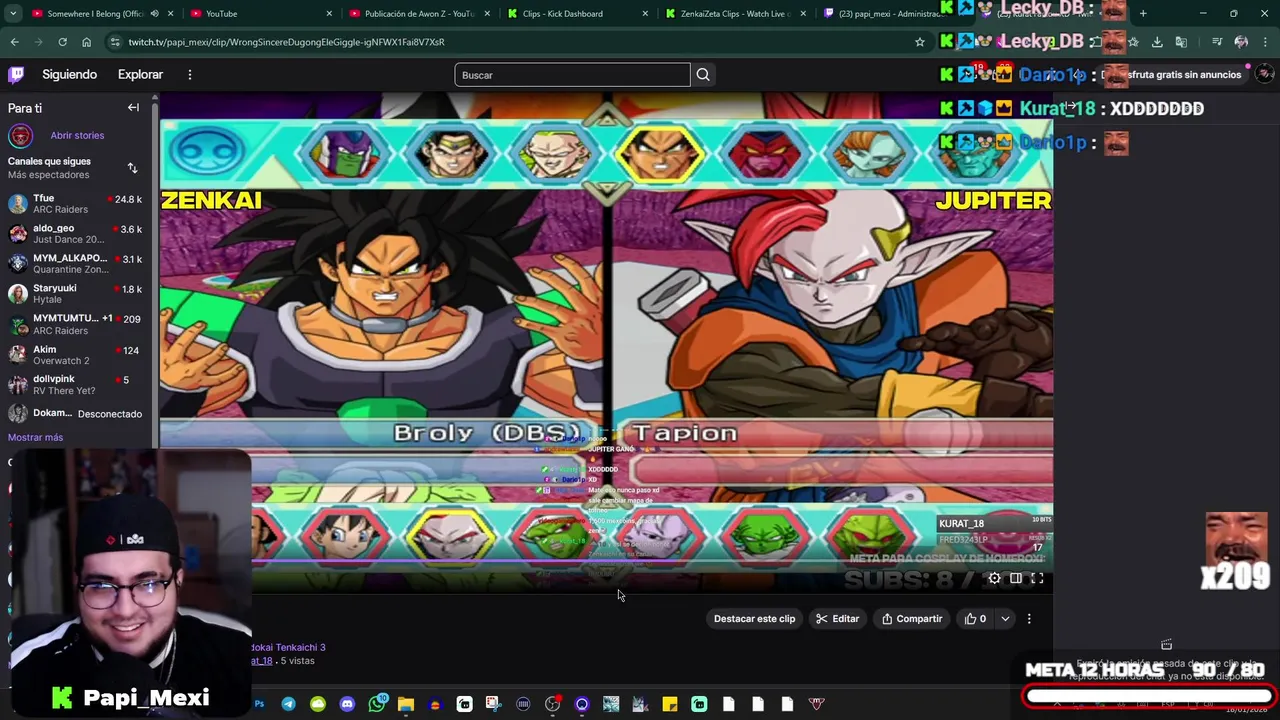Open the user avatar menu in Twitch header
1280x720 pixels.
(1264, 75)
